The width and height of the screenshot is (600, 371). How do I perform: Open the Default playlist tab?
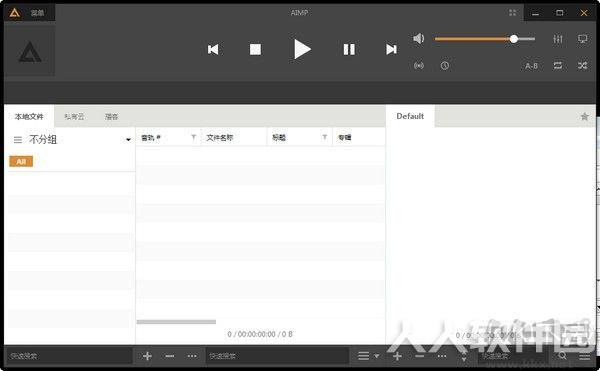[410, 116]
